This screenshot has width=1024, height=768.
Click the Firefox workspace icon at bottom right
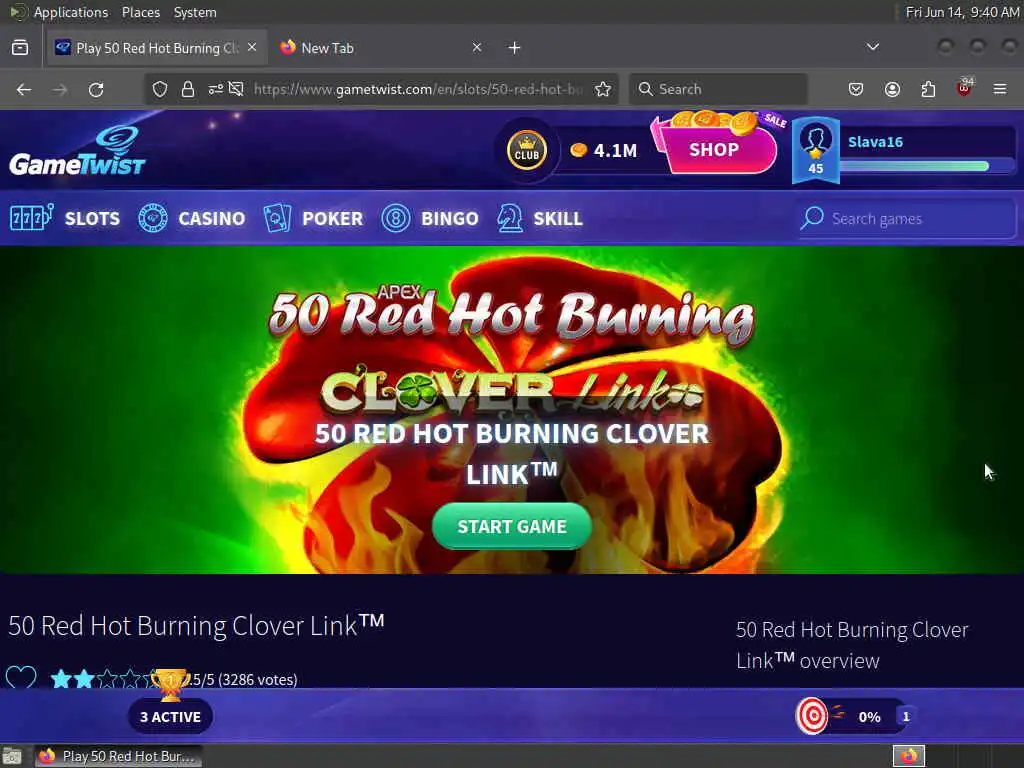tap(909, 756)
